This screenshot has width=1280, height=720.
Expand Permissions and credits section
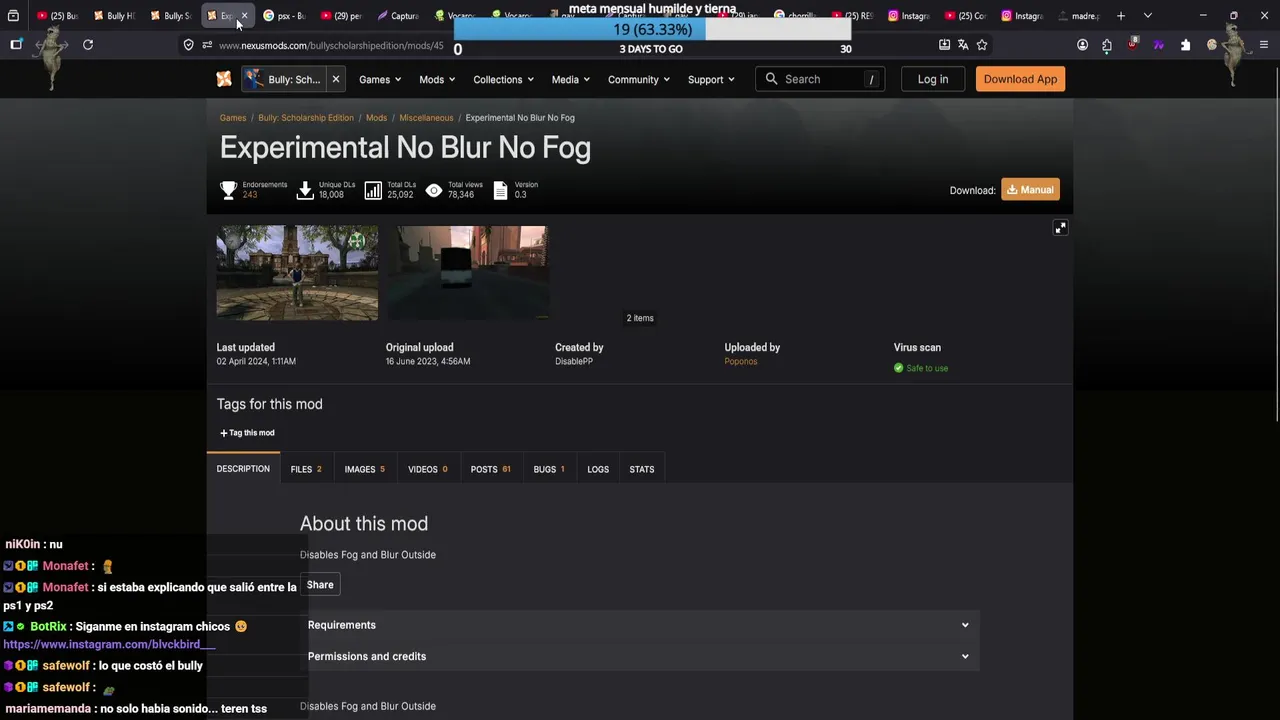(x=639, y=656)
